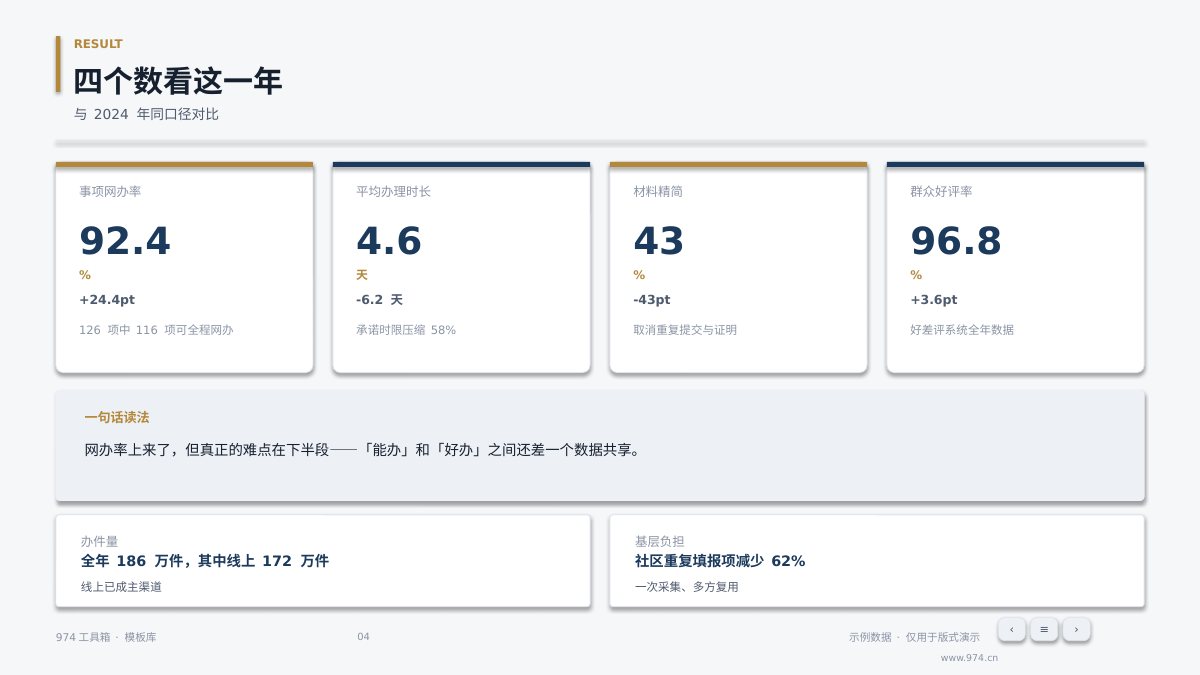The width and height of the screenshot is (1200, 675).
Task: Select the 平均办理时长 card label
Action: [393, 191]
